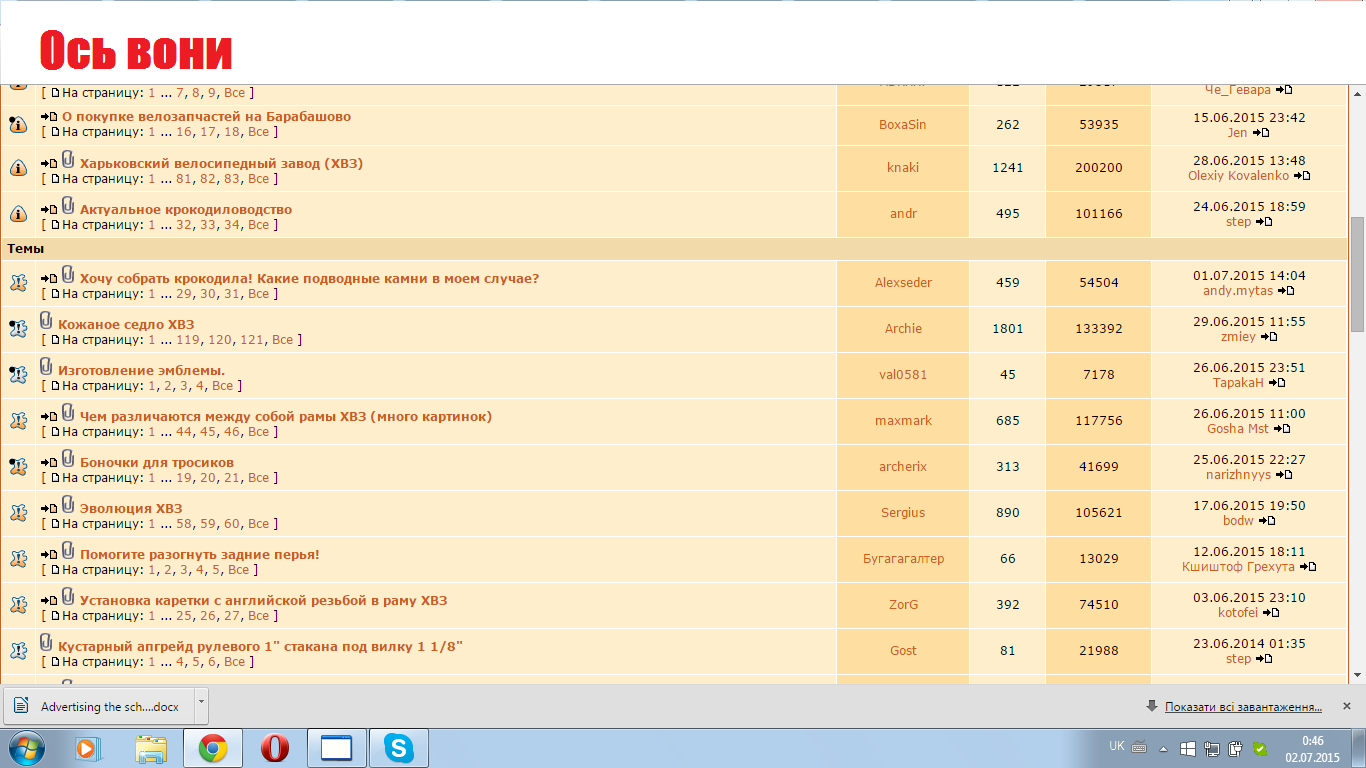Click Показати всі завантаження link
The width and height of the screenshot is (1366, 768).
(x=1243, y=707)
